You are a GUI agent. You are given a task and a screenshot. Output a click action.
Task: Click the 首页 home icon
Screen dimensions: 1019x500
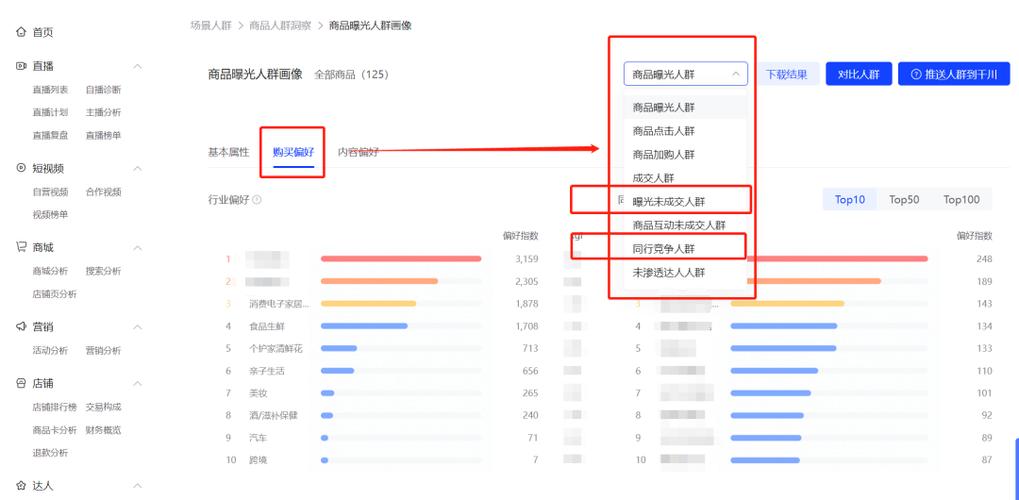point(21,32)
